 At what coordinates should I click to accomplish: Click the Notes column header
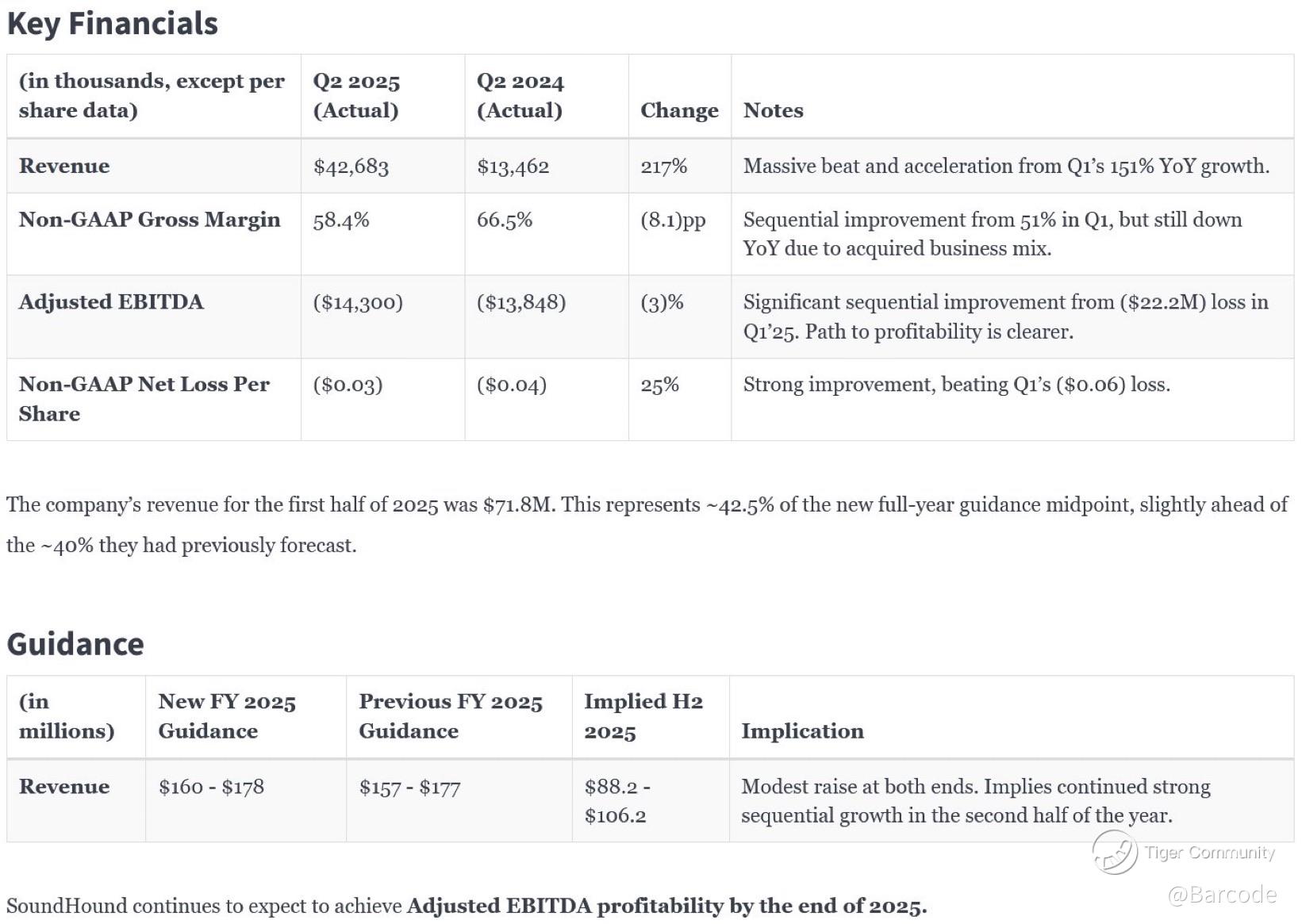click(773, 110)
